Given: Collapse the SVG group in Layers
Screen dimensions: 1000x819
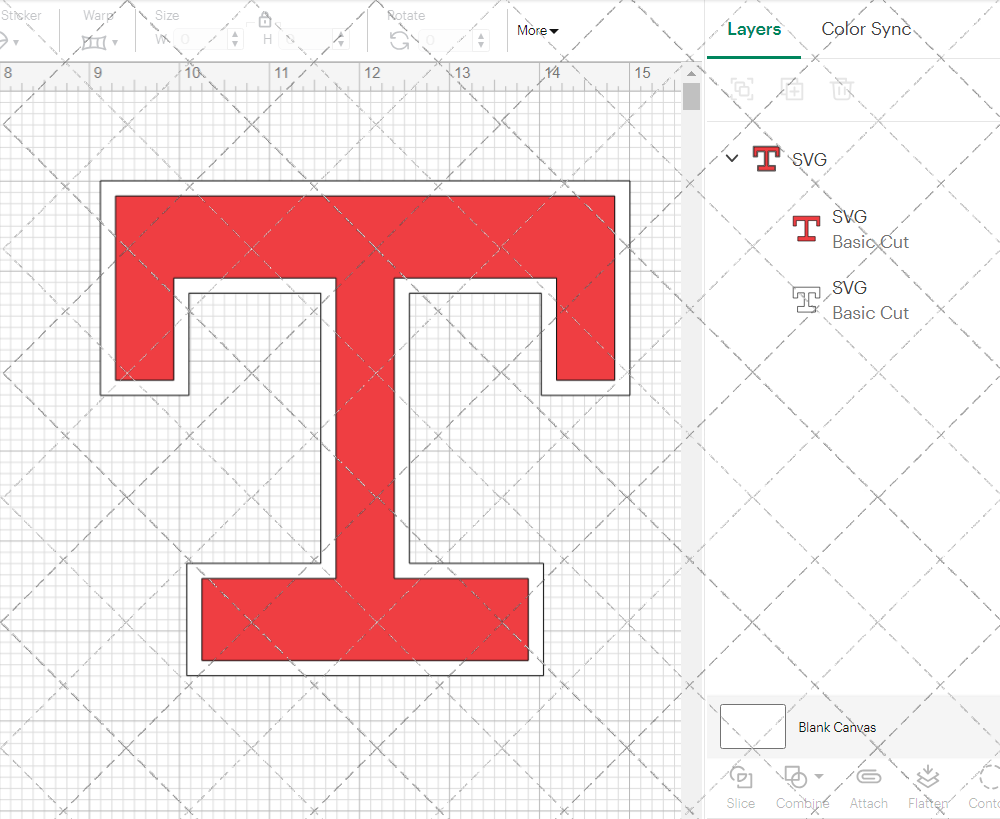Looking at the screenshot, I should click(x=732, y=158).
